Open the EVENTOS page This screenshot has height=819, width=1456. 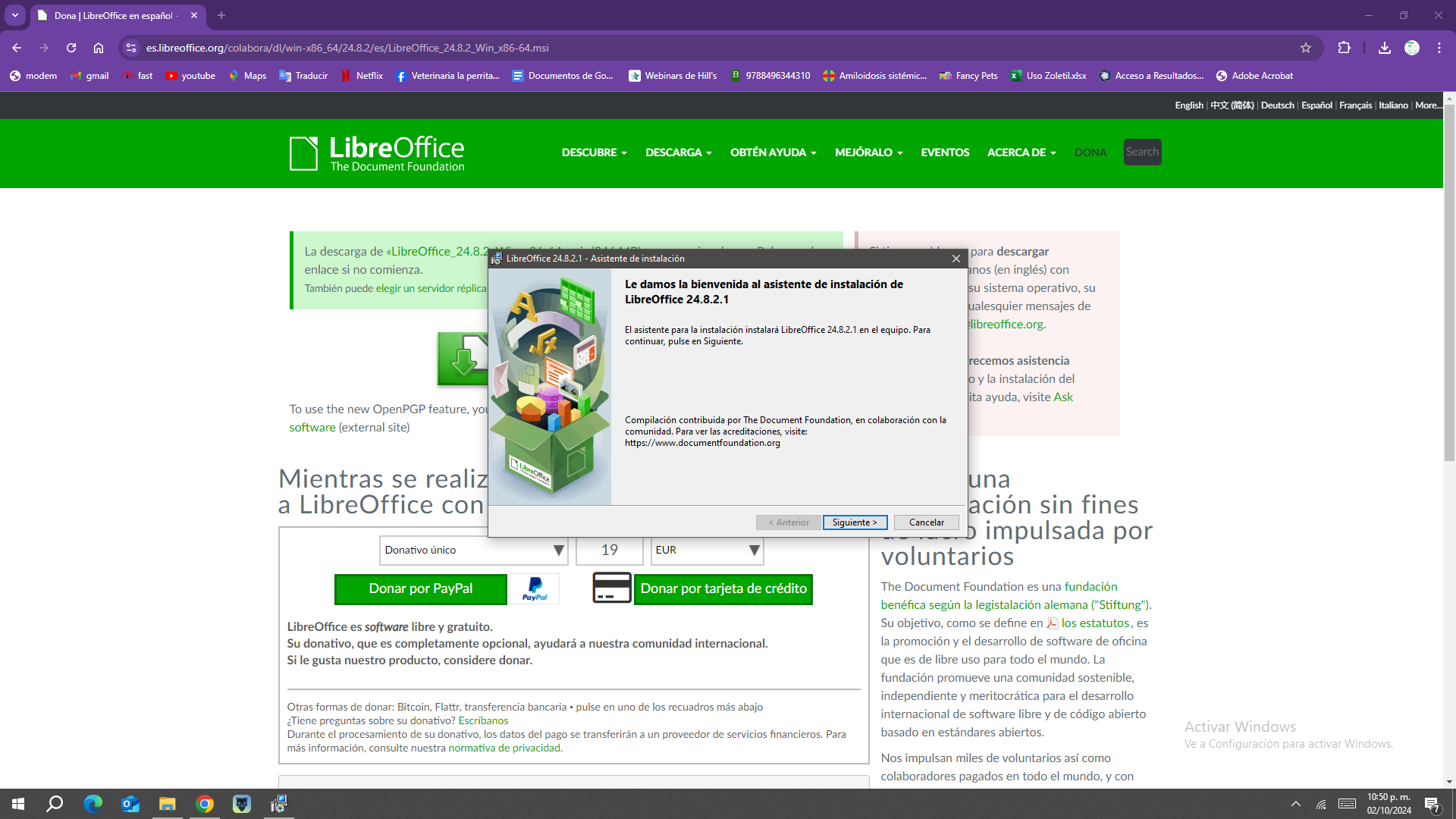(945, 152)
